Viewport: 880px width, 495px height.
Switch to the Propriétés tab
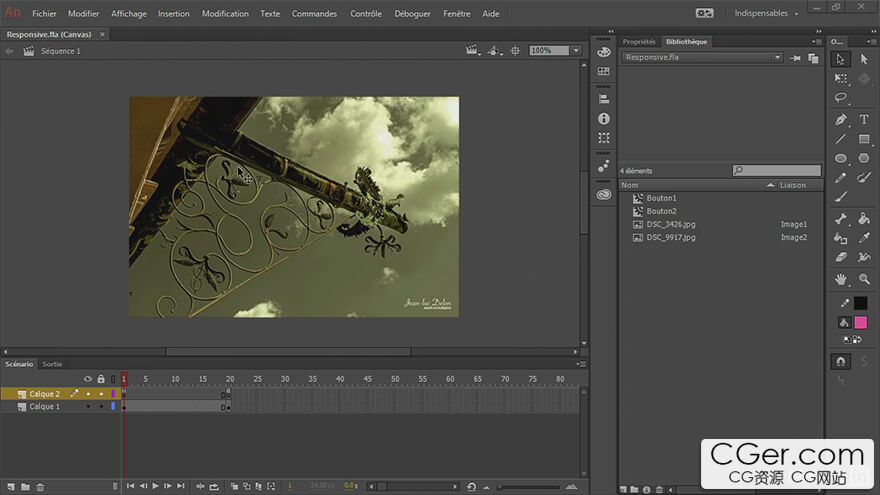tap(638, 42)
